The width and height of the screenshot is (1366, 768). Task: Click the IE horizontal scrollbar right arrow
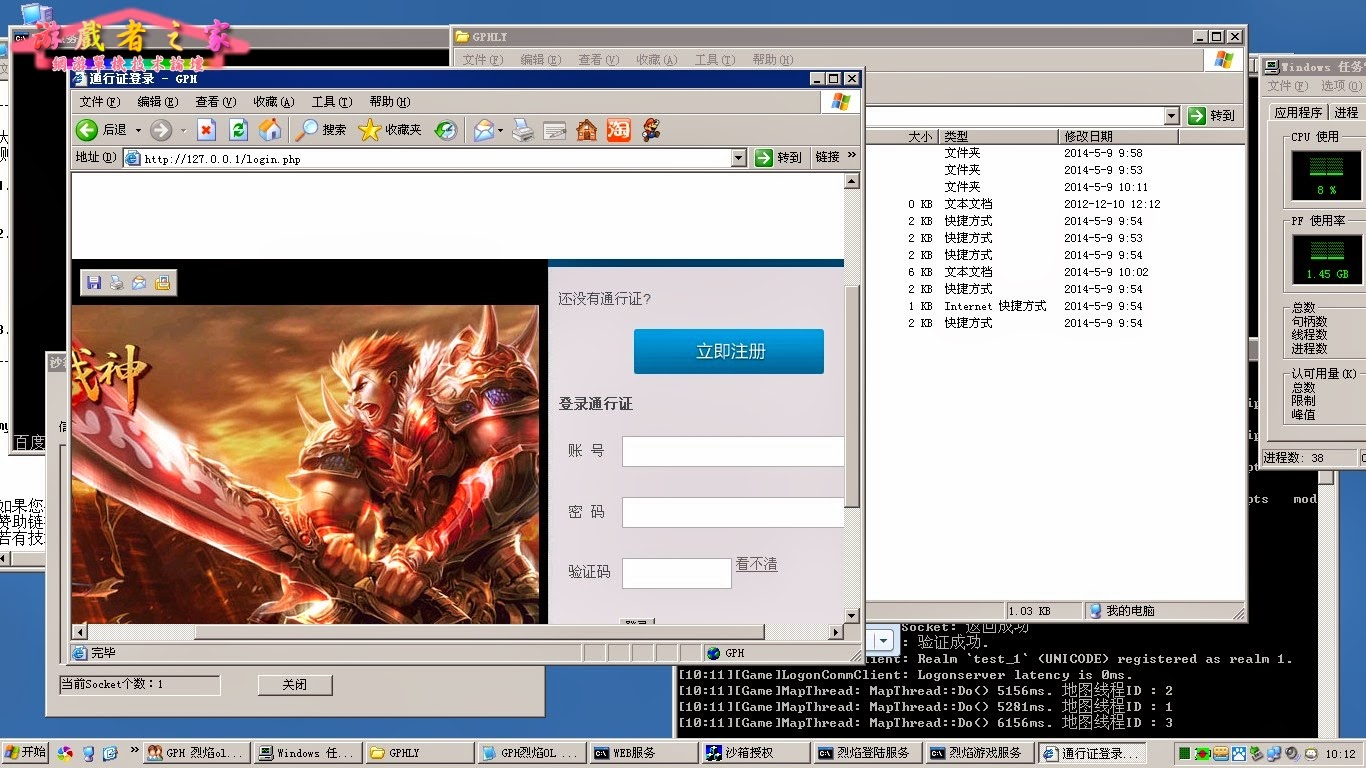click(x=836, y=632)
